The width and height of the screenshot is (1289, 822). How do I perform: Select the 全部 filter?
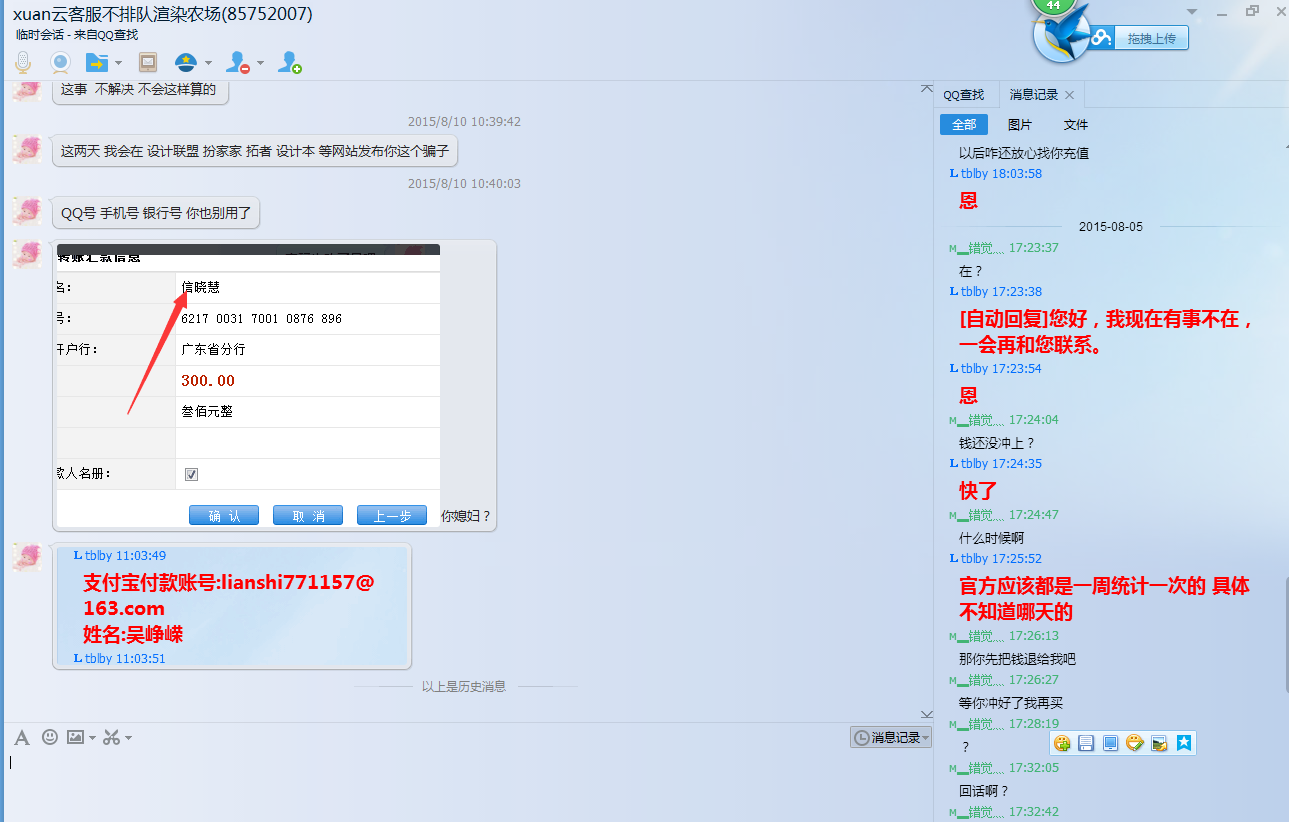pyautogui.click(x=964, y=125)
